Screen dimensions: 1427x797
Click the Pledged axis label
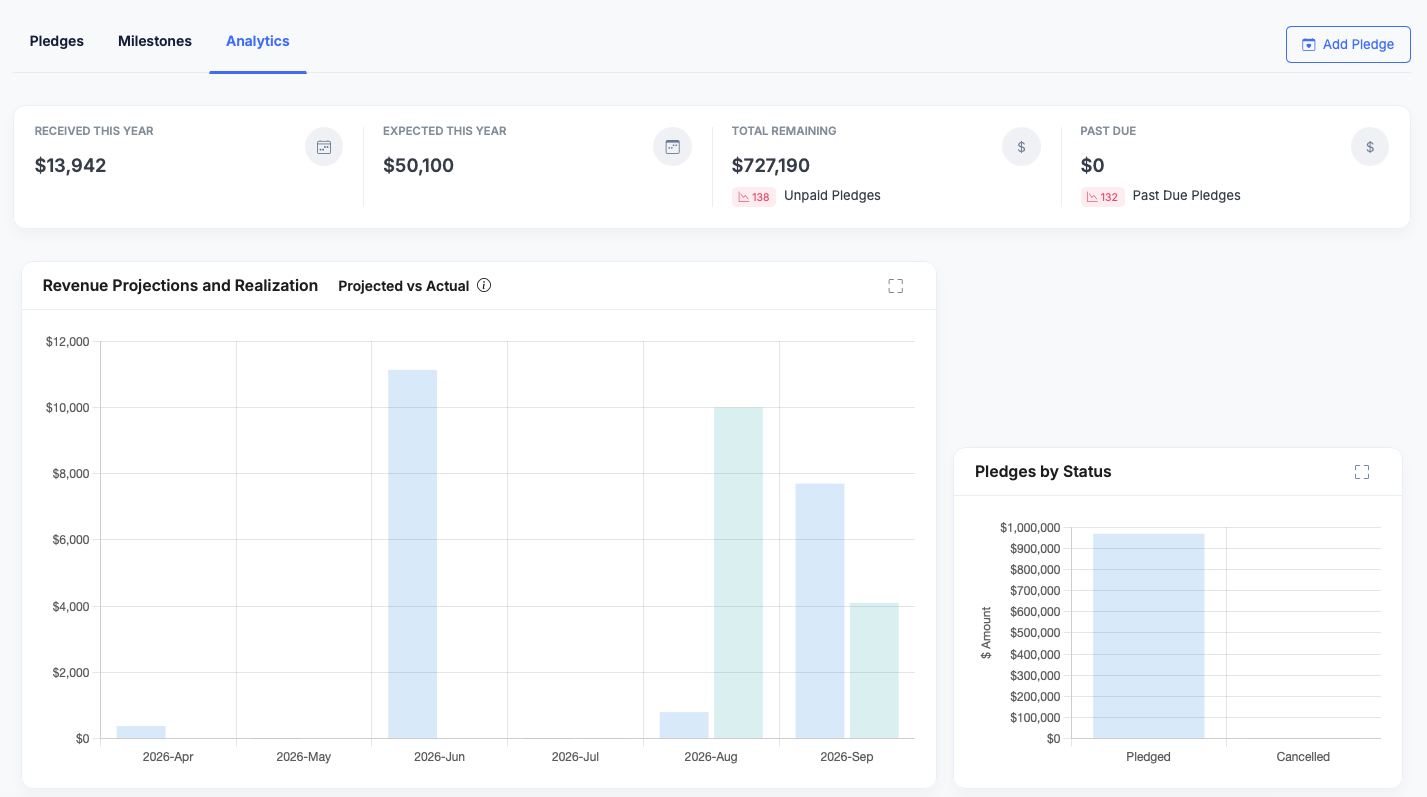tap(1148, 757)
